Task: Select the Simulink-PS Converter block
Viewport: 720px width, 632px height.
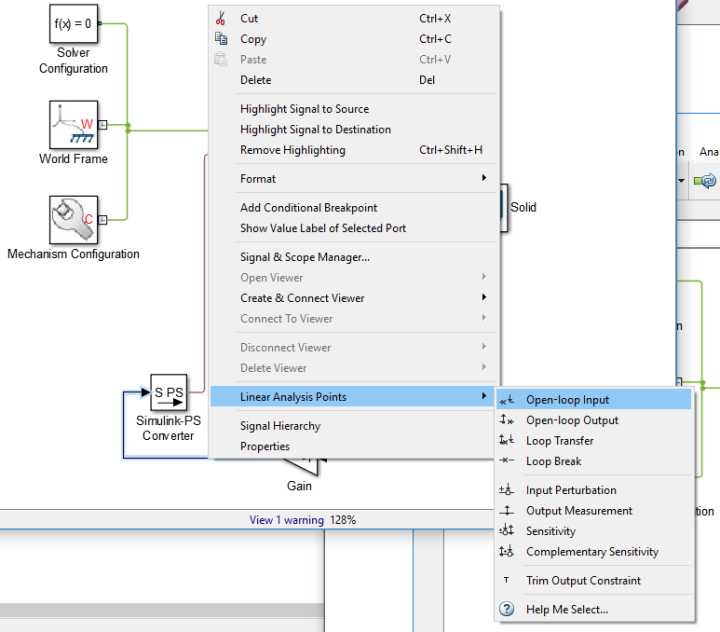Action: point(169,393)
